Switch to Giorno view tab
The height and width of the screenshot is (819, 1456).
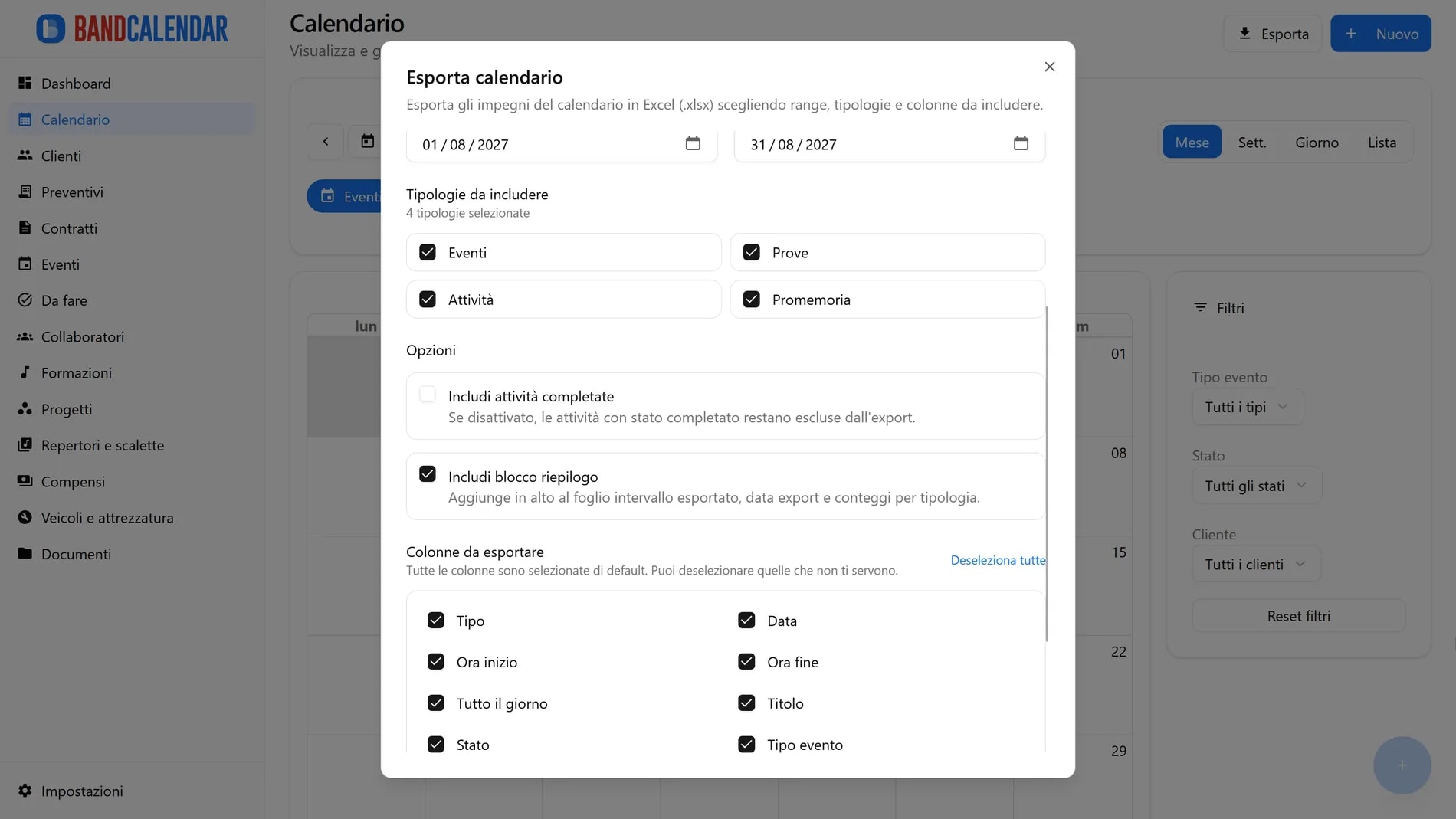coord(1317,142)
